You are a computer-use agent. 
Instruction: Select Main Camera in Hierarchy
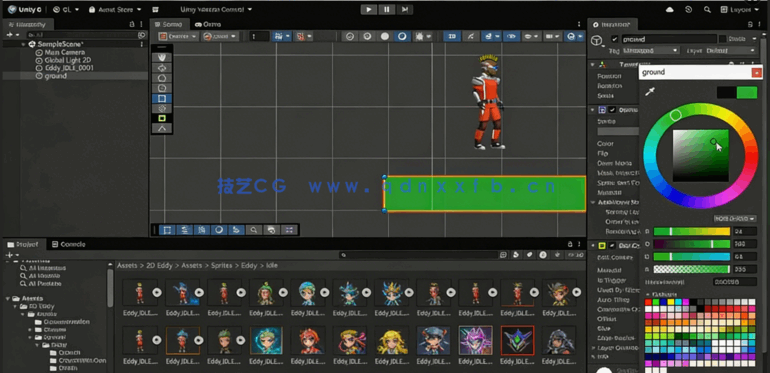[64, 52]
